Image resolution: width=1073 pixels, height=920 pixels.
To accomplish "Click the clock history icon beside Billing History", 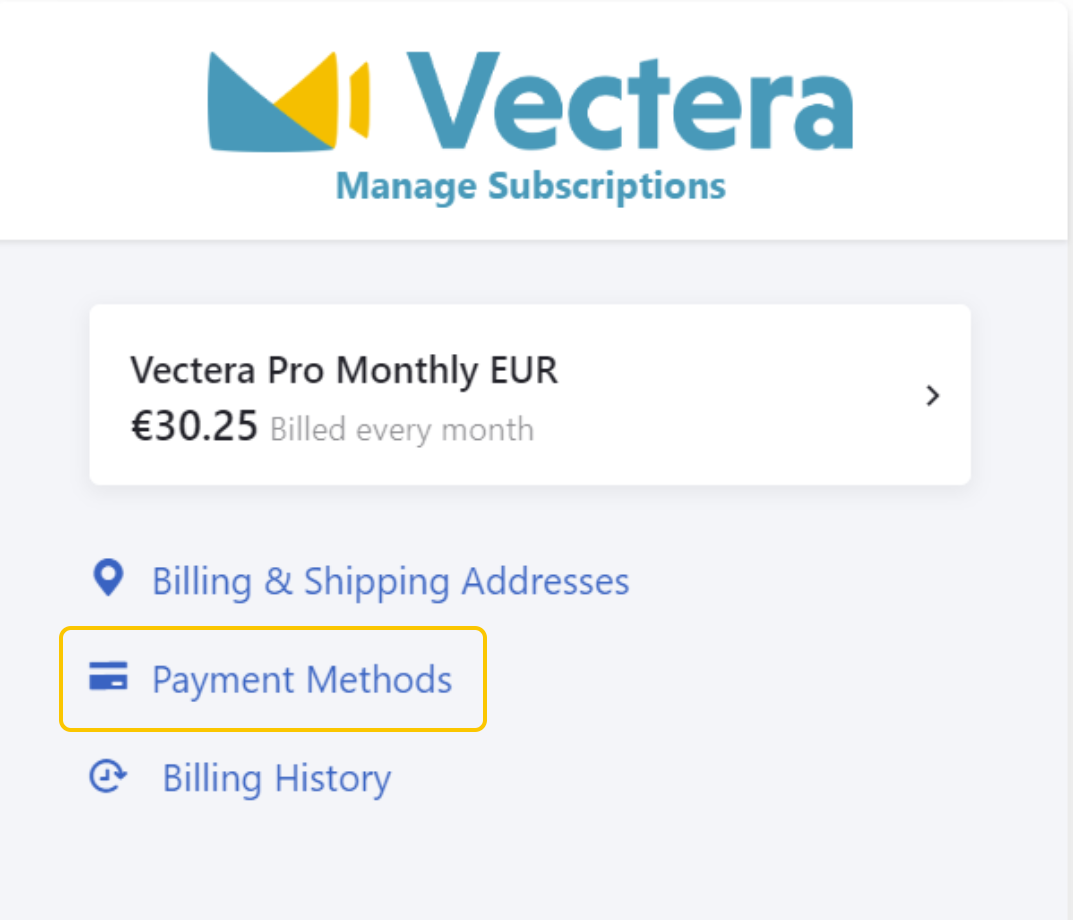I will 108,776.
